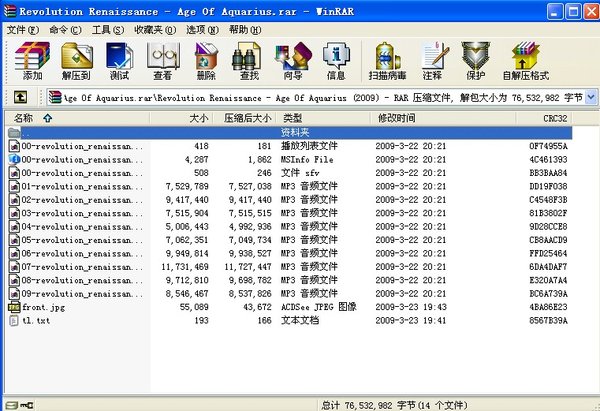Select file 02-revolution_renaissan...

click(82, 200)
